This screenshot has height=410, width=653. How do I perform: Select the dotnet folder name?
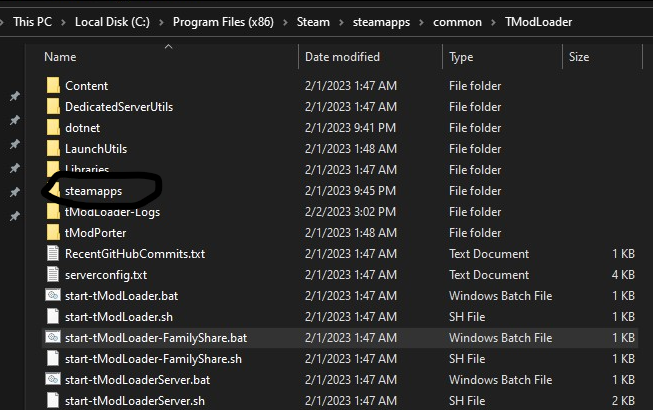[x=82, y=128]
